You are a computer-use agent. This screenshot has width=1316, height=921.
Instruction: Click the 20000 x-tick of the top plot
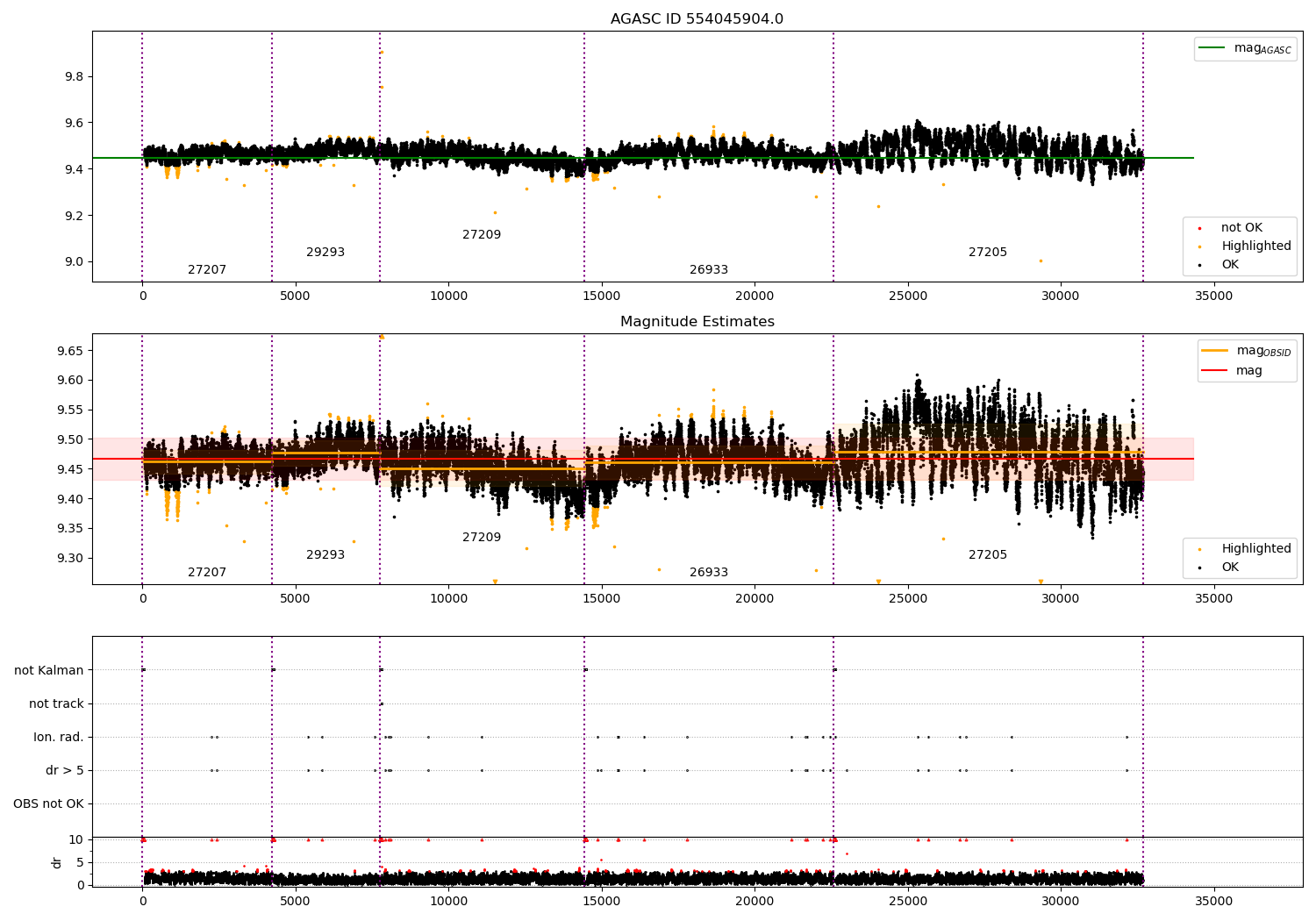point(755,296)
